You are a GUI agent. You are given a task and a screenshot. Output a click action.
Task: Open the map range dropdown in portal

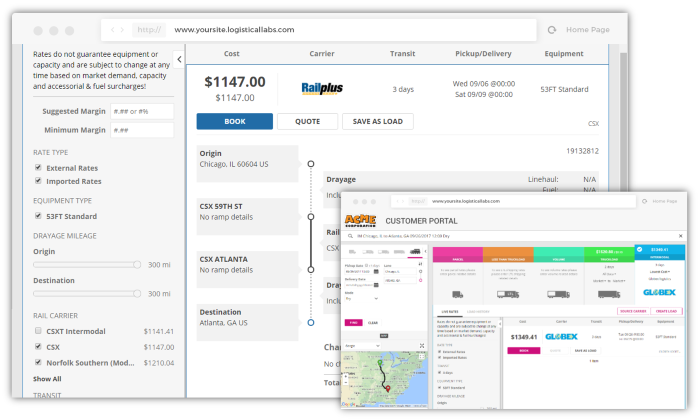tap(362, 346)
